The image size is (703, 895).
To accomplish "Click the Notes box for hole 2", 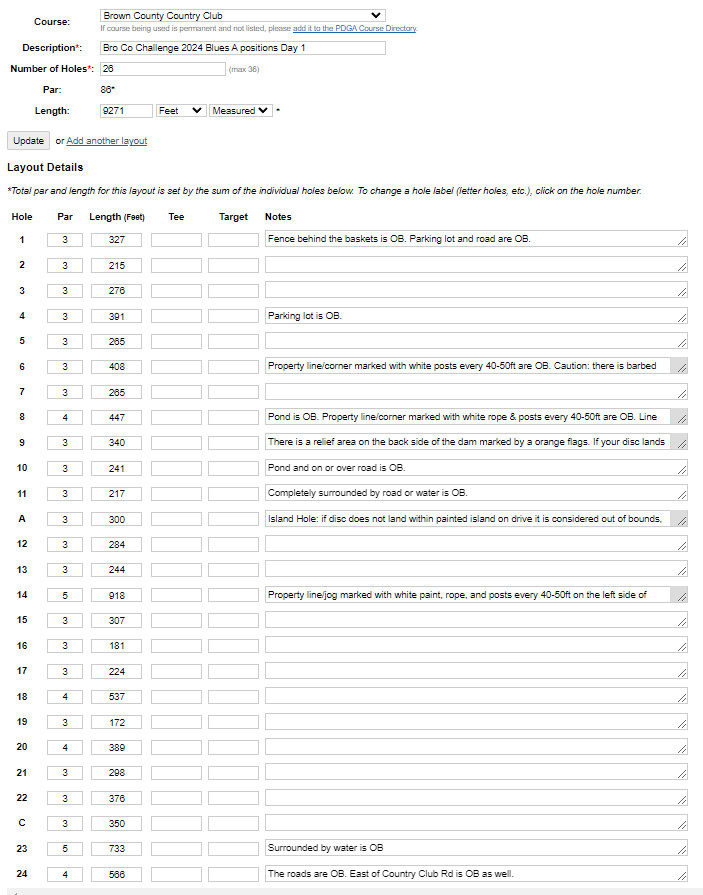I will (476, 264).
